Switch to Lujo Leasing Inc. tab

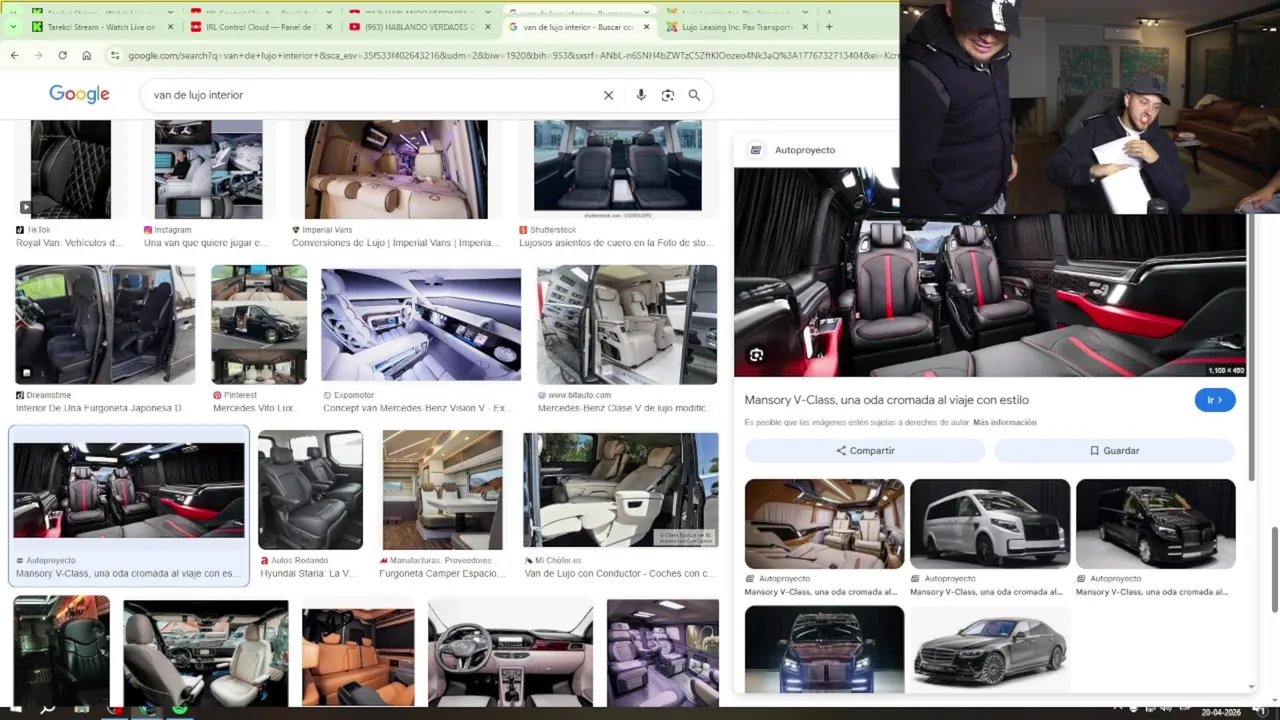click(x=738, y=27)
